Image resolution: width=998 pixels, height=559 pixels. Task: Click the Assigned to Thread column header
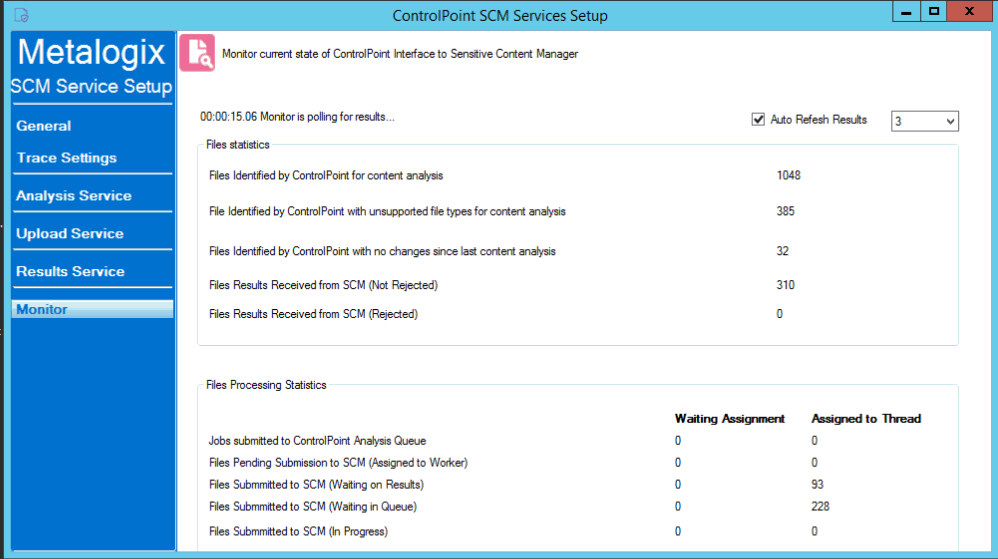point(866,419)
